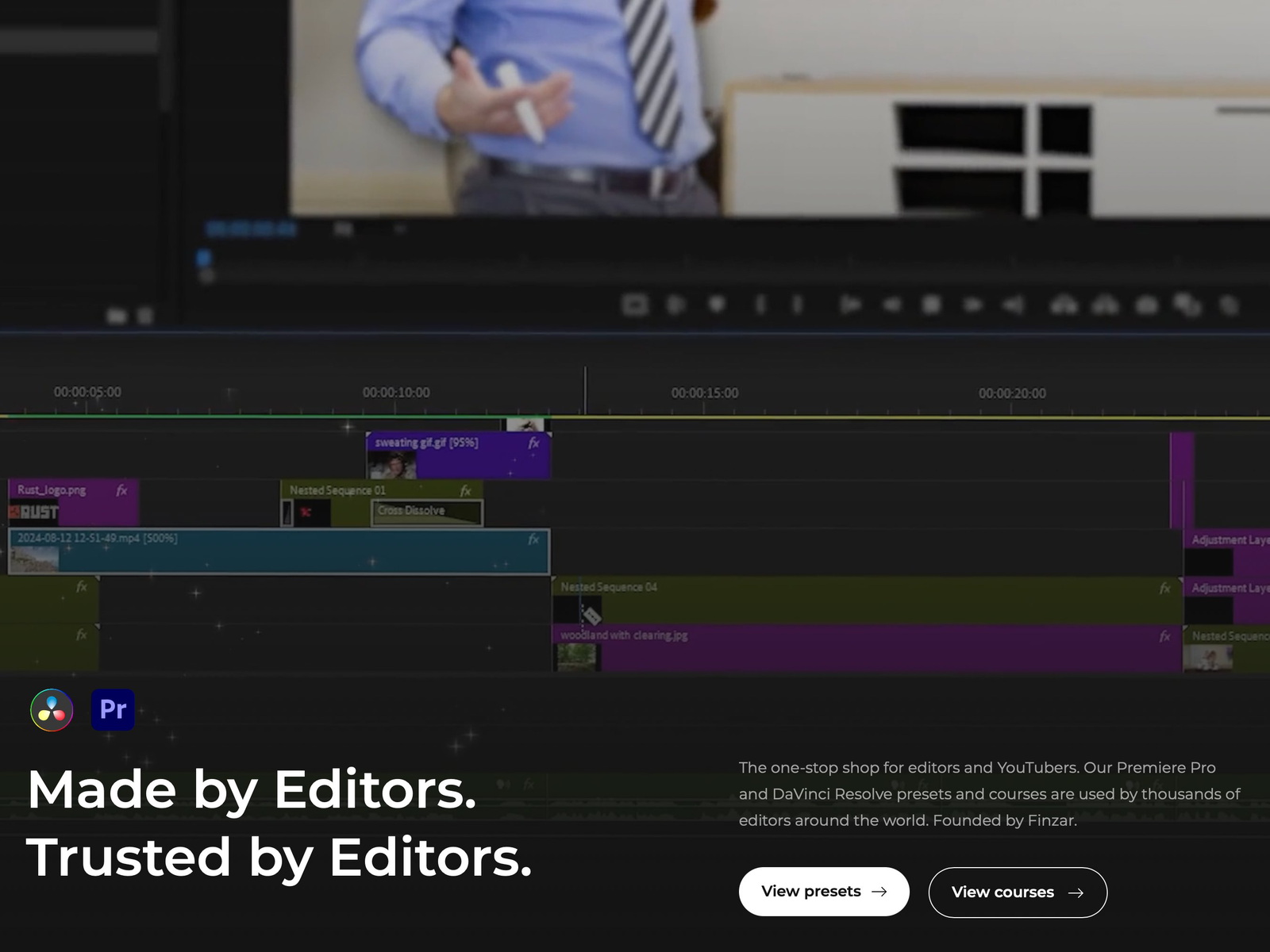This screenshot has width=1270, height=952.
Task: Click the 00:00:10:00 mark on the time ruler
Action: click(396, 393)
